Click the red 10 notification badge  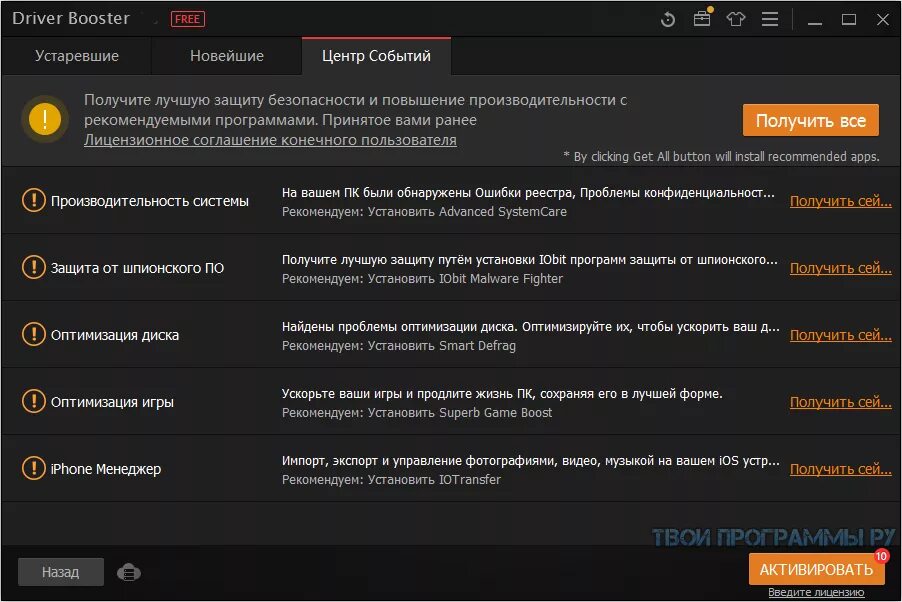pos(881,556)
